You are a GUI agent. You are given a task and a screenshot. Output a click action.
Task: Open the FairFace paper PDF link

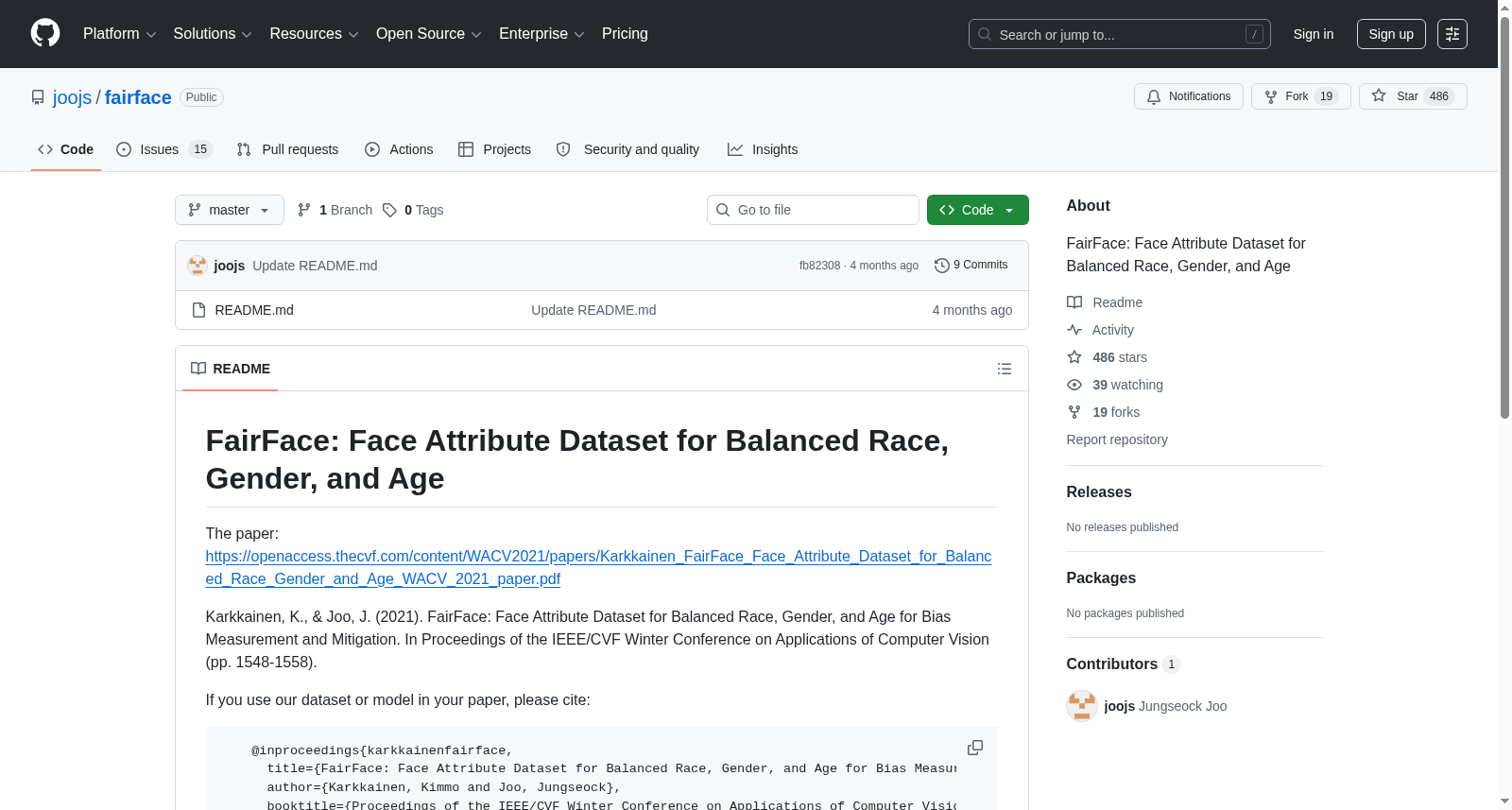coord(598,567)
